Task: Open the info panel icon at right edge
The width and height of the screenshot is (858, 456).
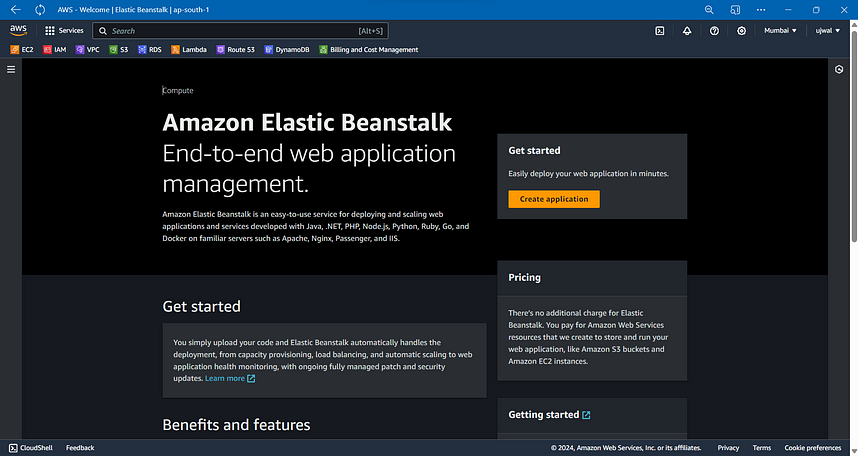Action: coord(839,70)
